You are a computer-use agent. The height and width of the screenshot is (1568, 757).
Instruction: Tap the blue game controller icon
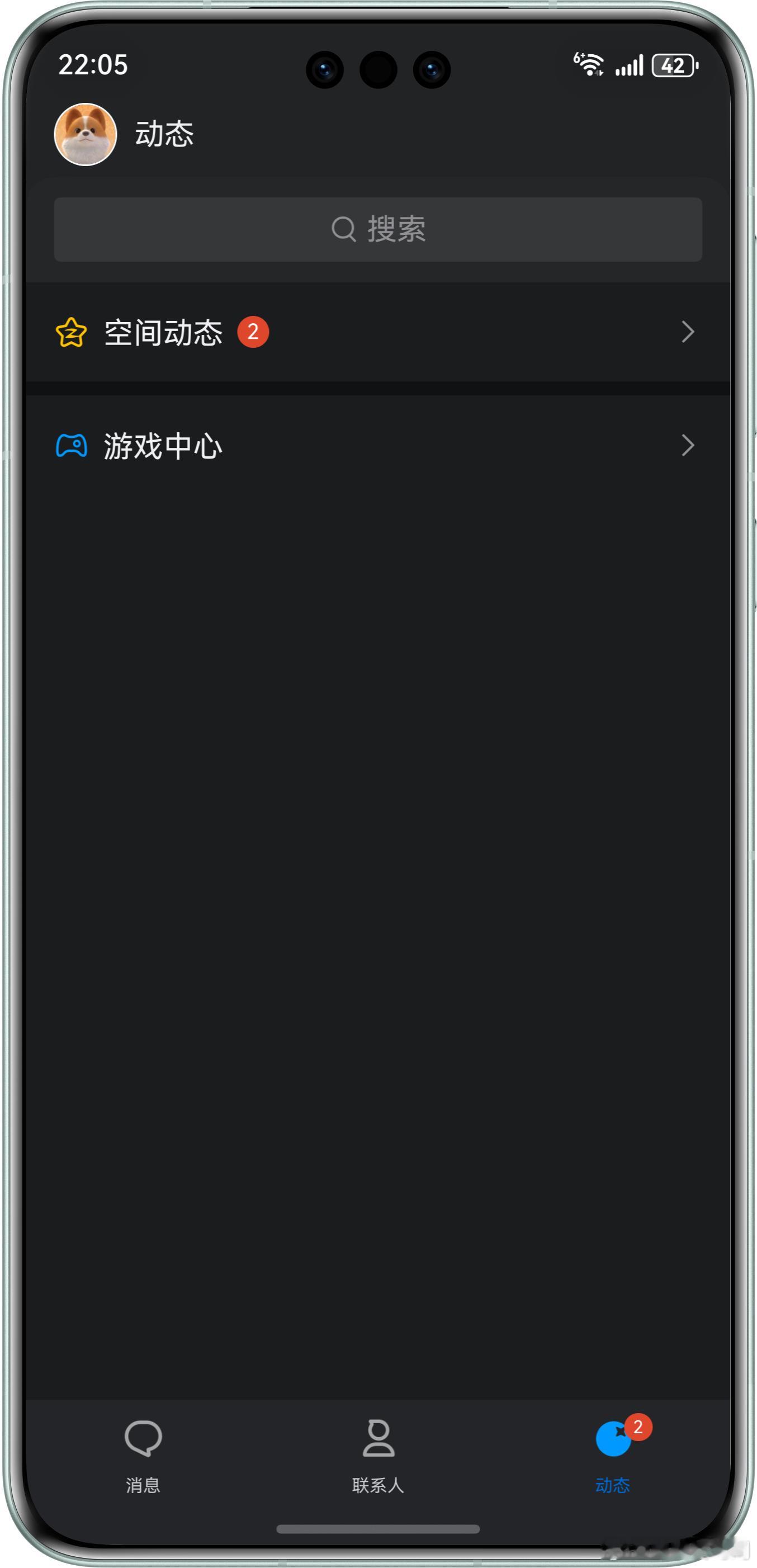[71, 446]
